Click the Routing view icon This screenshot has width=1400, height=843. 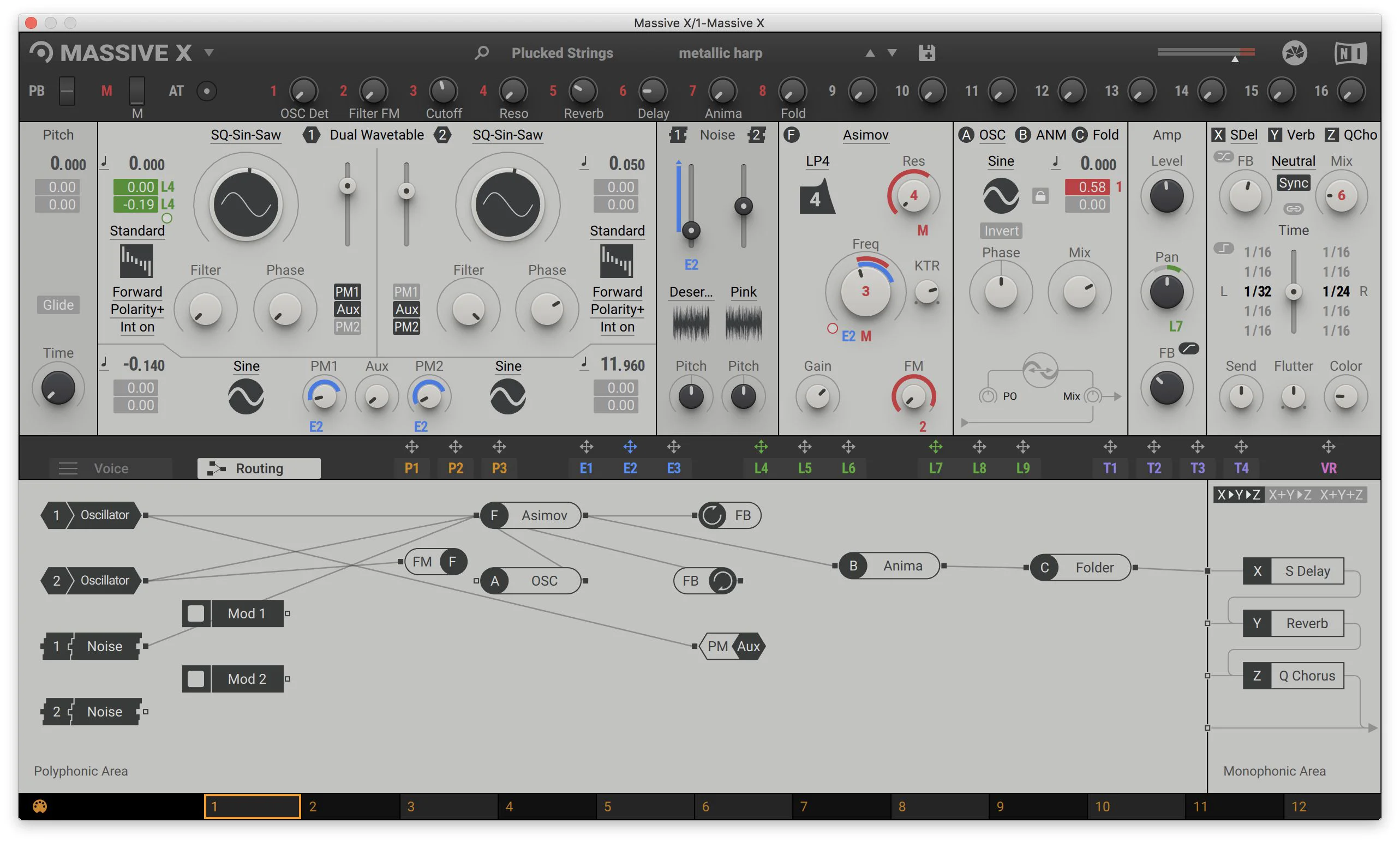pyautogui.click(x=215, y=468)
